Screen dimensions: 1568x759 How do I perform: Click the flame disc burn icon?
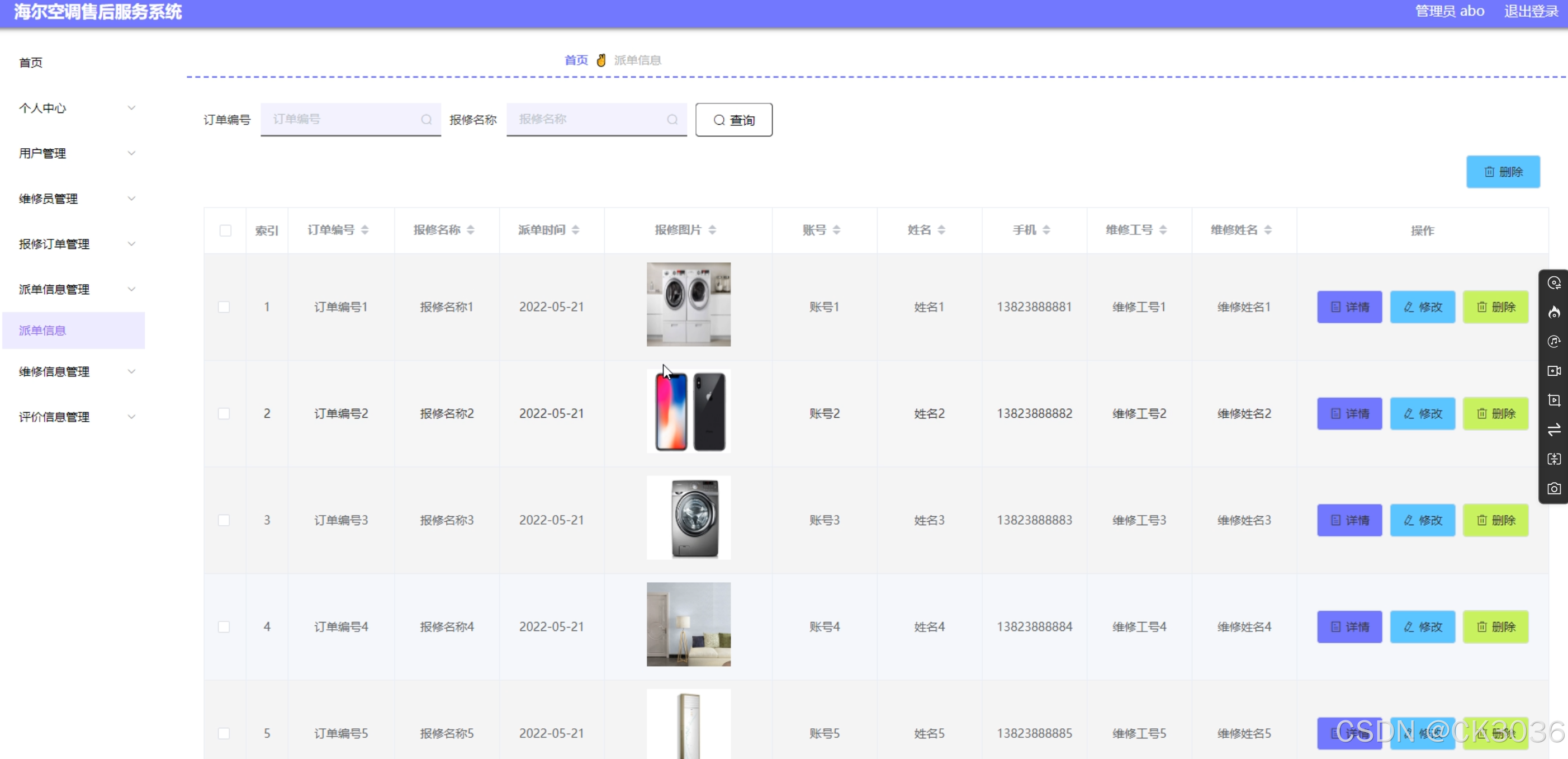[1553, 313]
